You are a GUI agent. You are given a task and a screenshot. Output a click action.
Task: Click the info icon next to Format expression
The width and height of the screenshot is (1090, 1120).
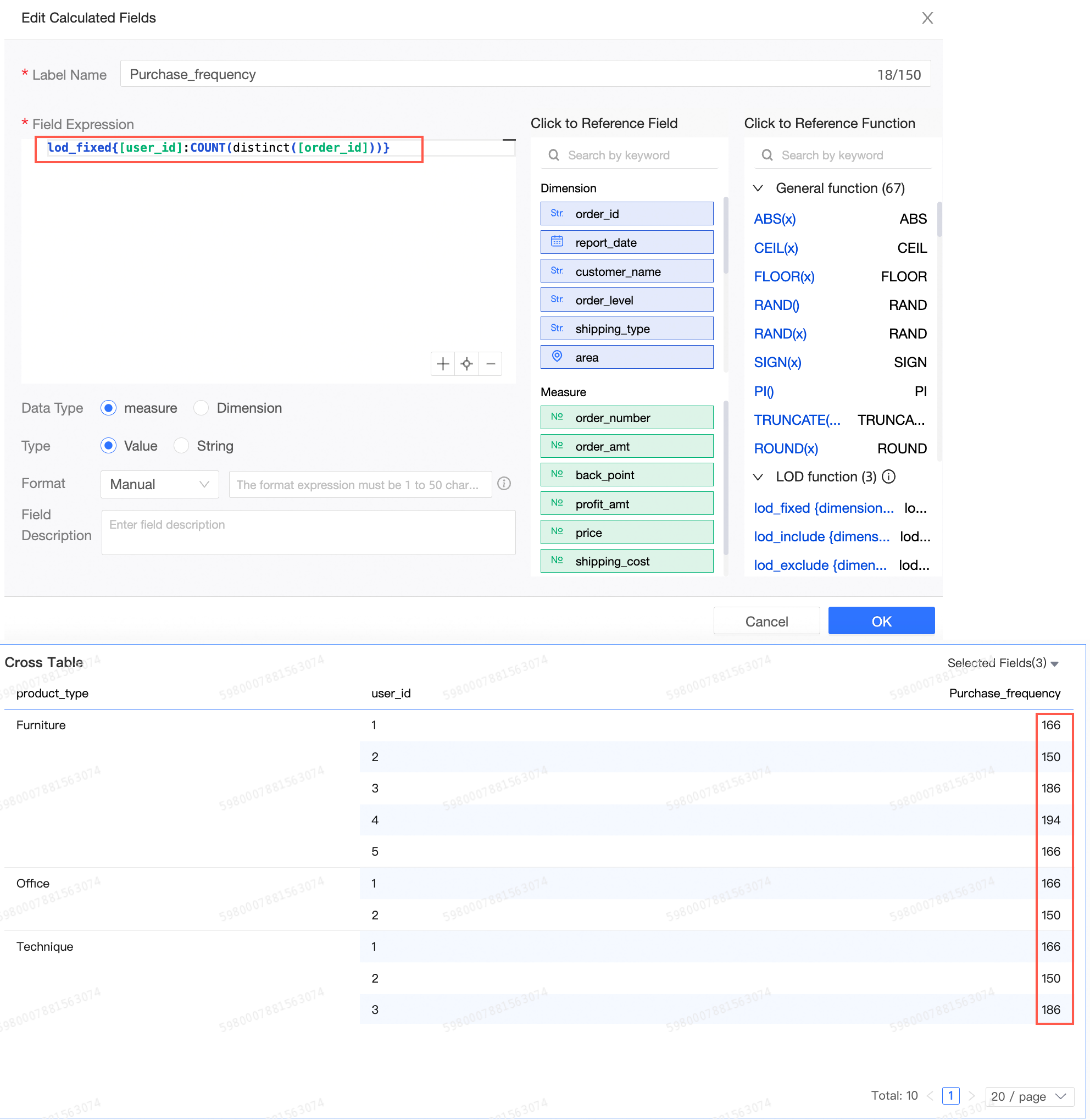point(504,484)
